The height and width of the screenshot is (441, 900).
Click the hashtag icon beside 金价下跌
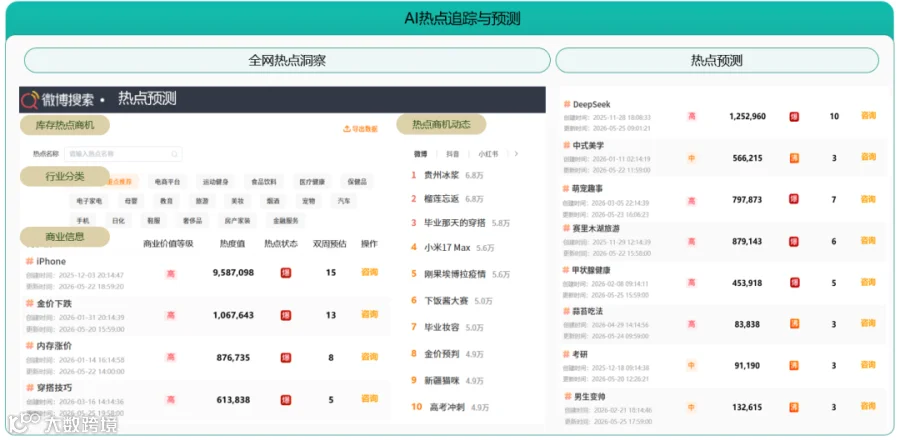click(x=29, y=303)
